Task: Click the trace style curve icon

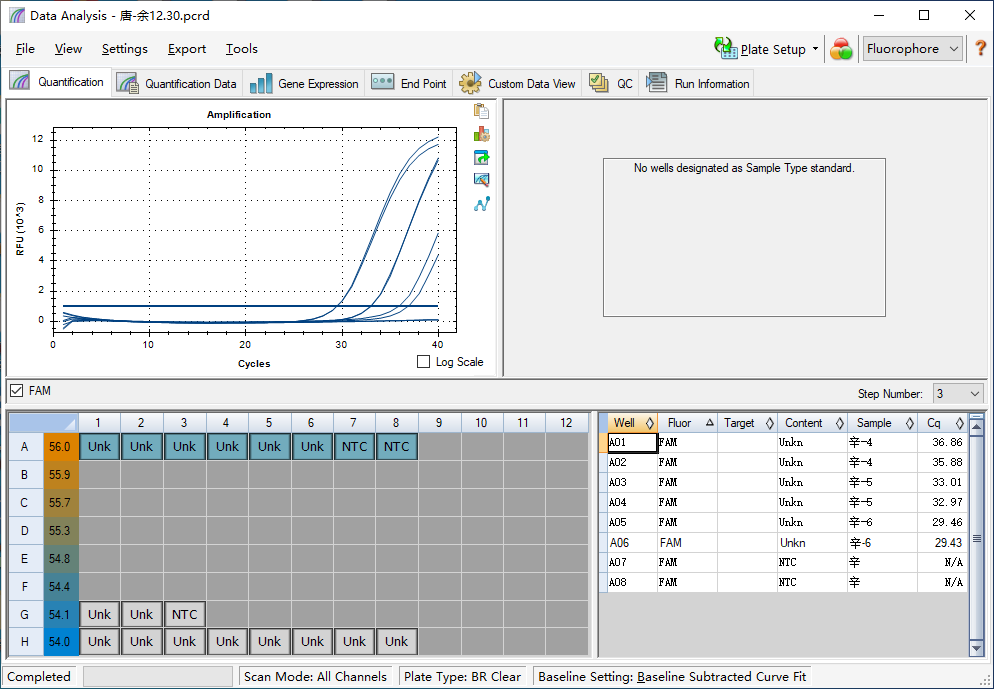Action: (481, 204)
